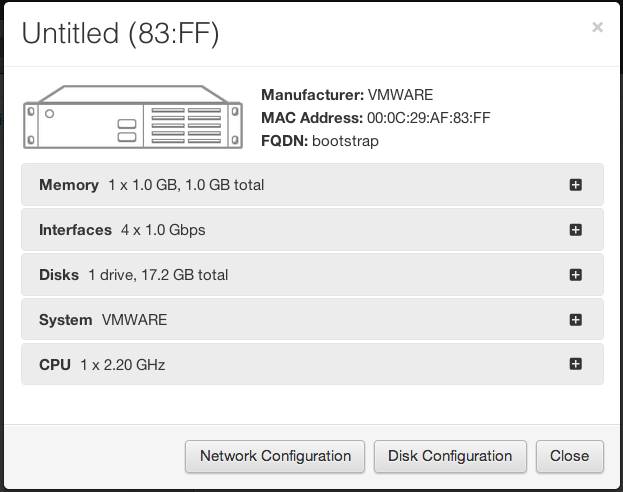Expand Interfaces details with its plus icon
The width and height of the screenshot is (623, 492).
click(576, 230)
